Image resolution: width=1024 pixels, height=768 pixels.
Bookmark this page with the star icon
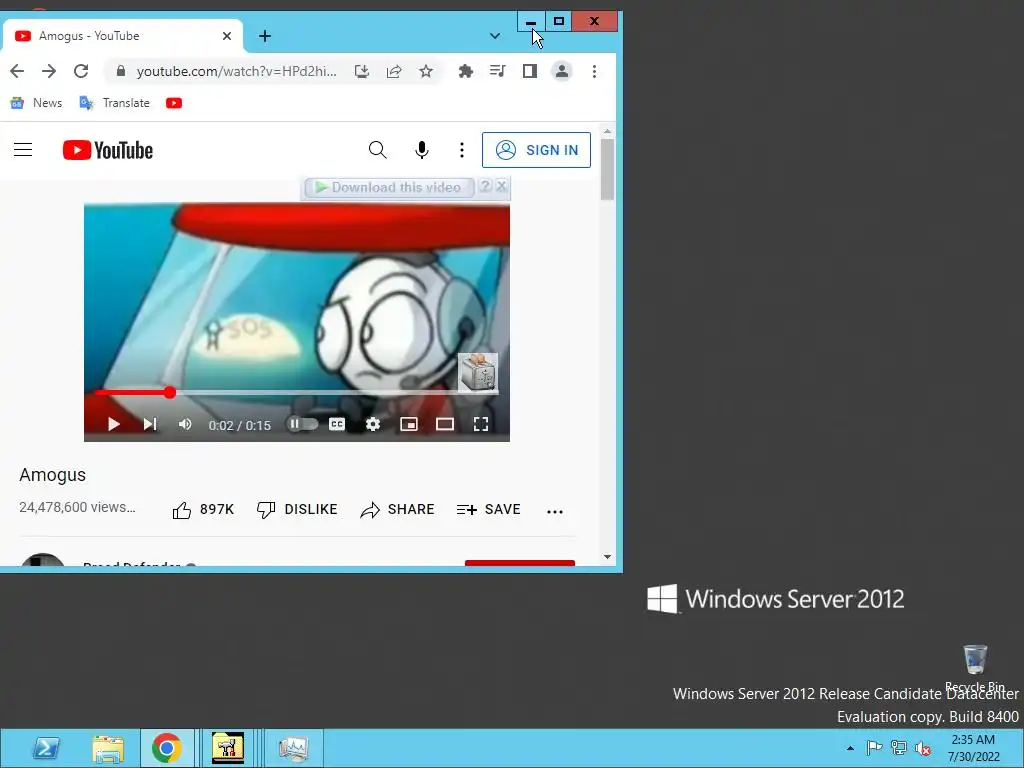(x=426, y=71)
